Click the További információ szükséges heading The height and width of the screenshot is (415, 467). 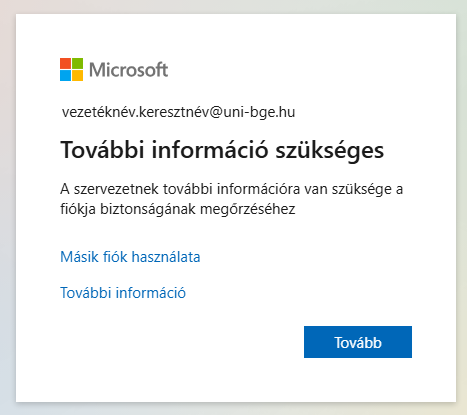tap(222, 150)
